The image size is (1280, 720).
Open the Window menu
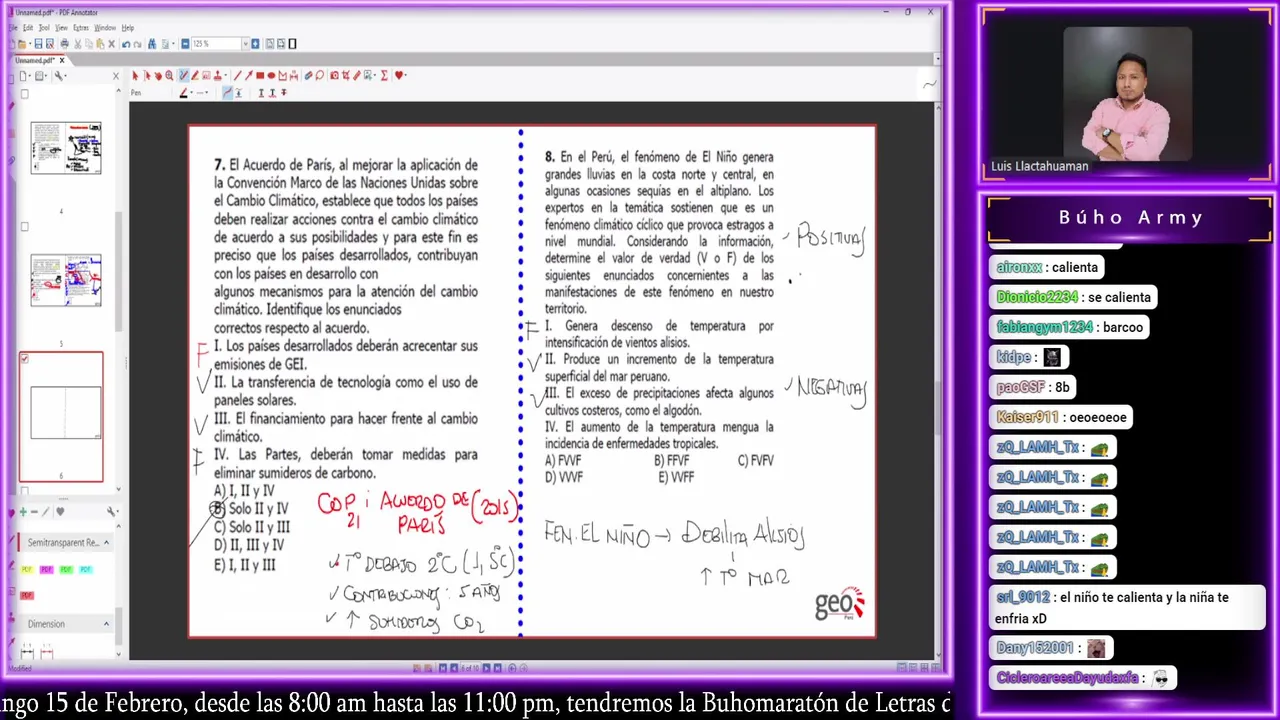click(x=105, y=28)
